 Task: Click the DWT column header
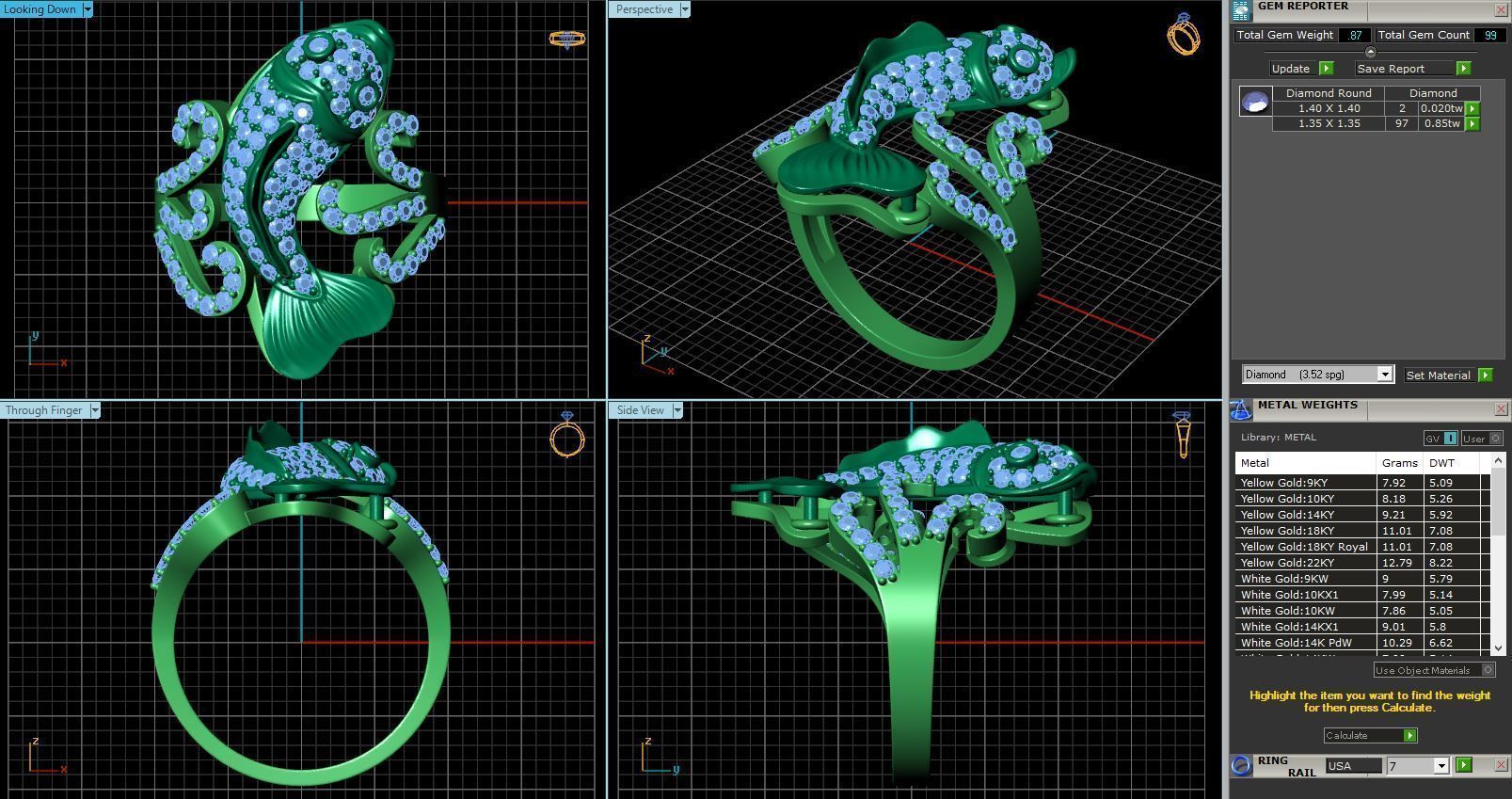(1452, 463)
